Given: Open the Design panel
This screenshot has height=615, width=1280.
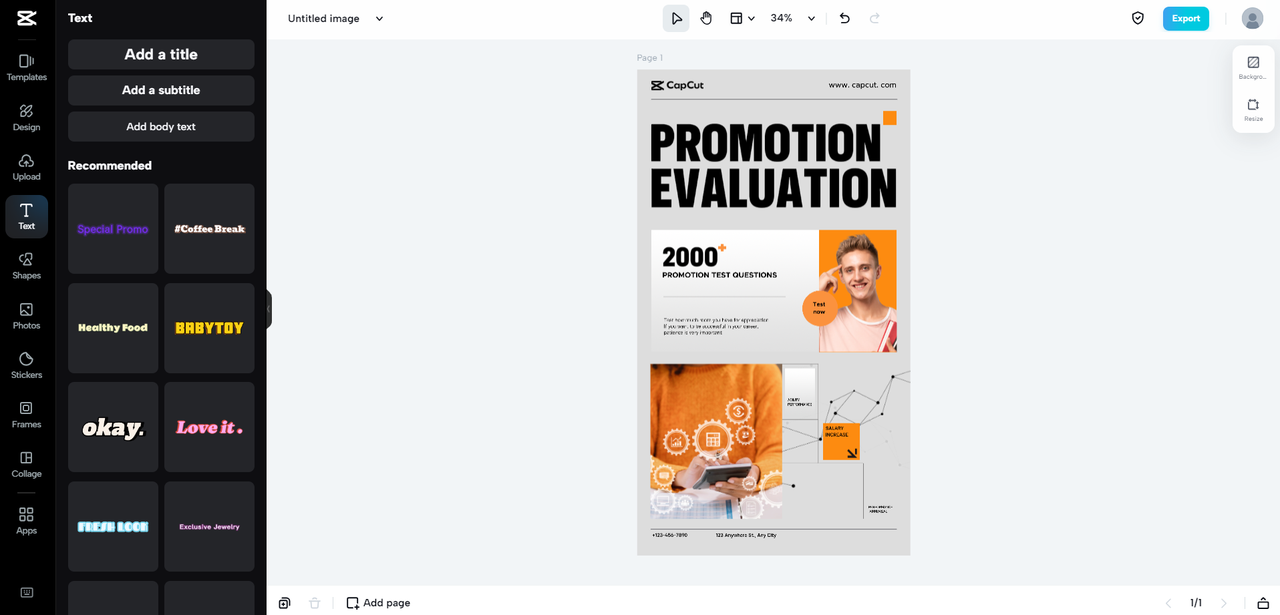Looking at the screenshot, I should click(26, 117).
